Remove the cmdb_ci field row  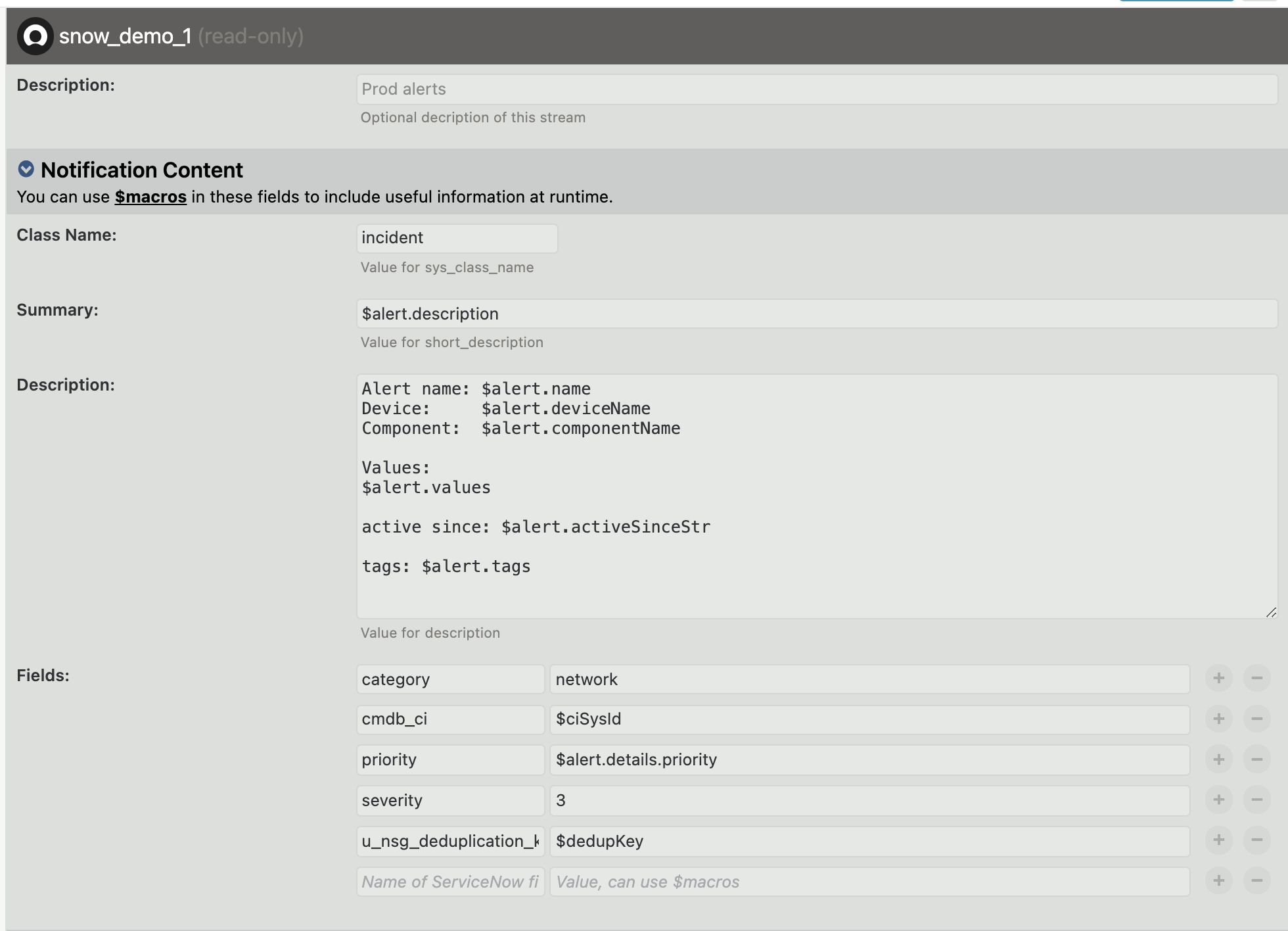pyautogui.click(x=1256, y=719)
